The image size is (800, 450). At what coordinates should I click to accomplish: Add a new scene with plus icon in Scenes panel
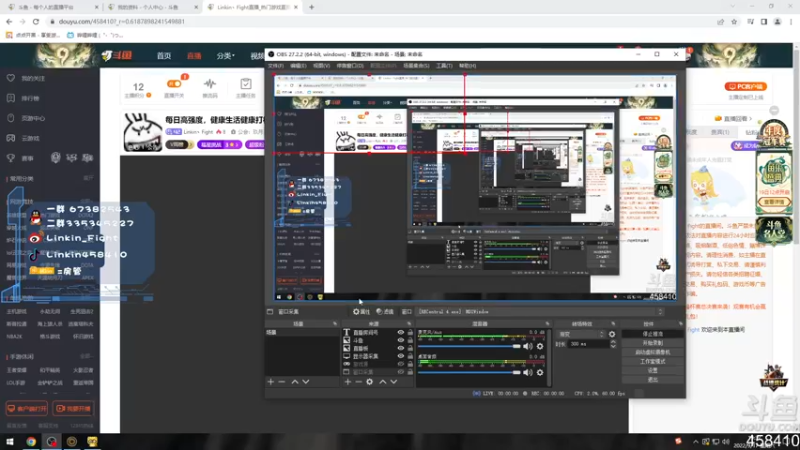pyautogui.click(x=270, y=382)
